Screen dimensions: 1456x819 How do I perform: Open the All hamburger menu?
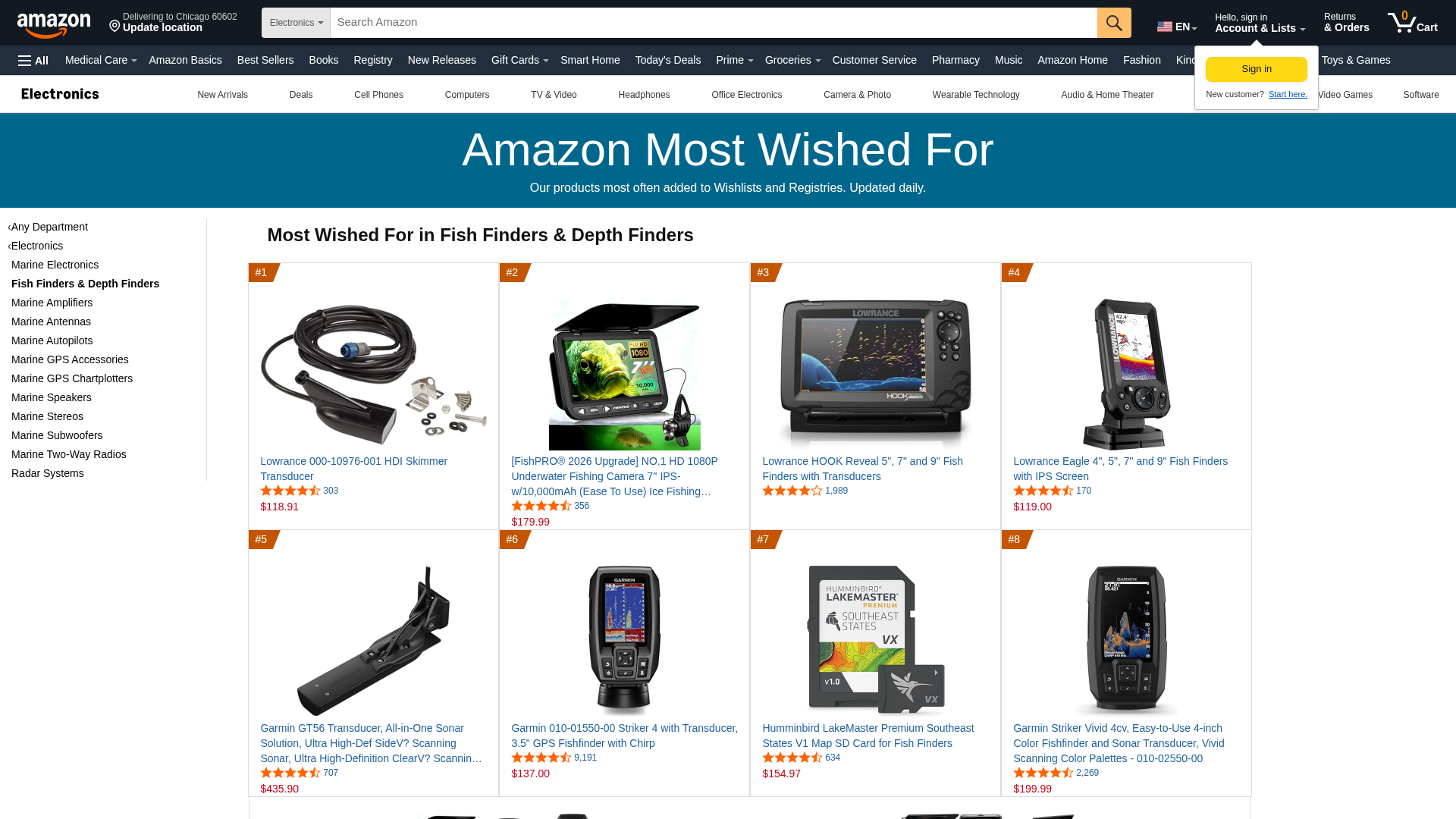[x=33, y=60]
